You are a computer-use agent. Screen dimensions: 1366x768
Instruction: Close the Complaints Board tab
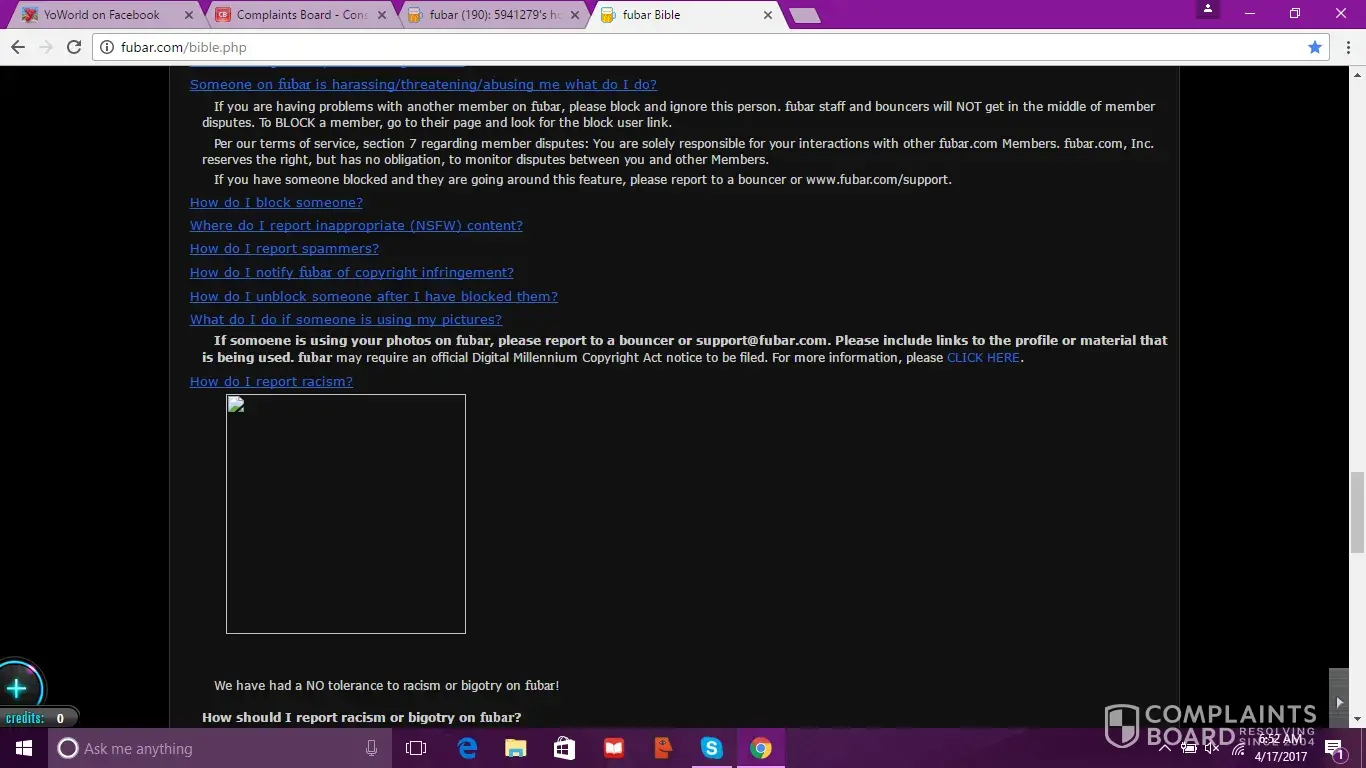click(x=382, y=15)
